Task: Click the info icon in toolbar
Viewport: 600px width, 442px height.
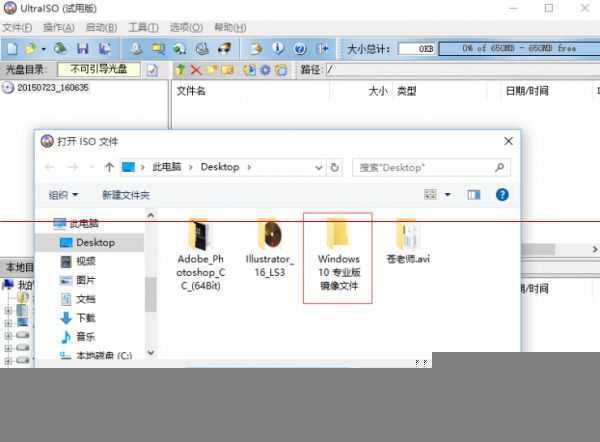Action: point(278,49)
